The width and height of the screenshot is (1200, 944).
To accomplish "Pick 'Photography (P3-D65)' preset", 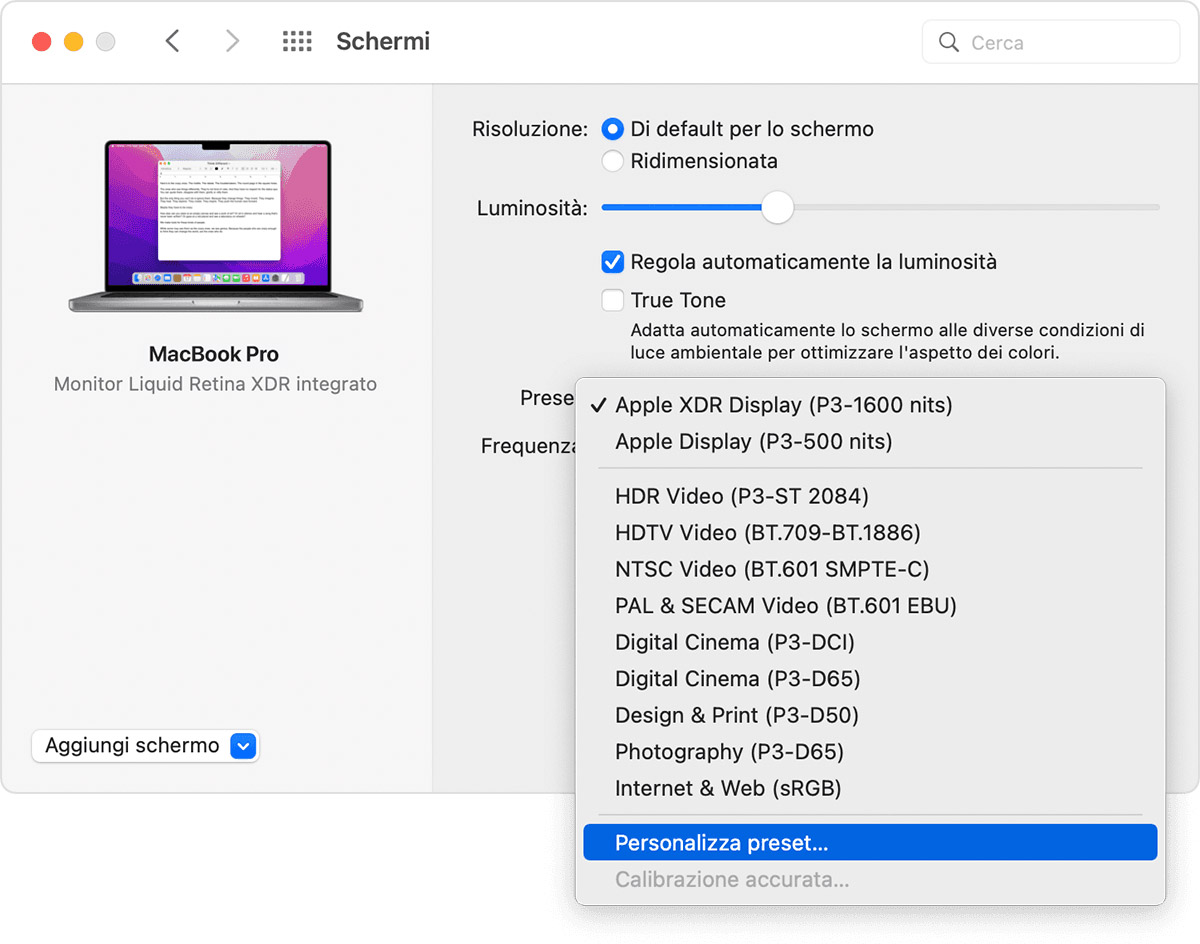I will [x=729, y=752].
